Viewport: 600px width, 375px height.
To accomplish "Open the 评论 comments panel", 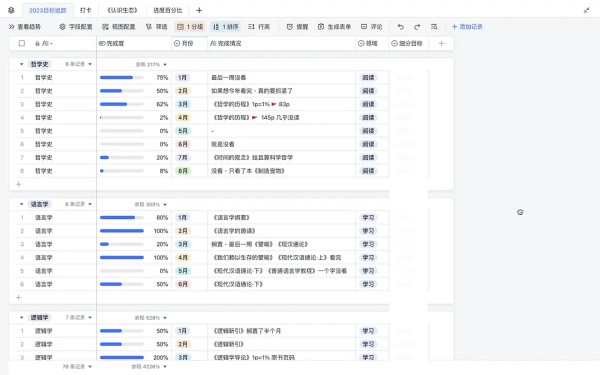I will (372, 27).
